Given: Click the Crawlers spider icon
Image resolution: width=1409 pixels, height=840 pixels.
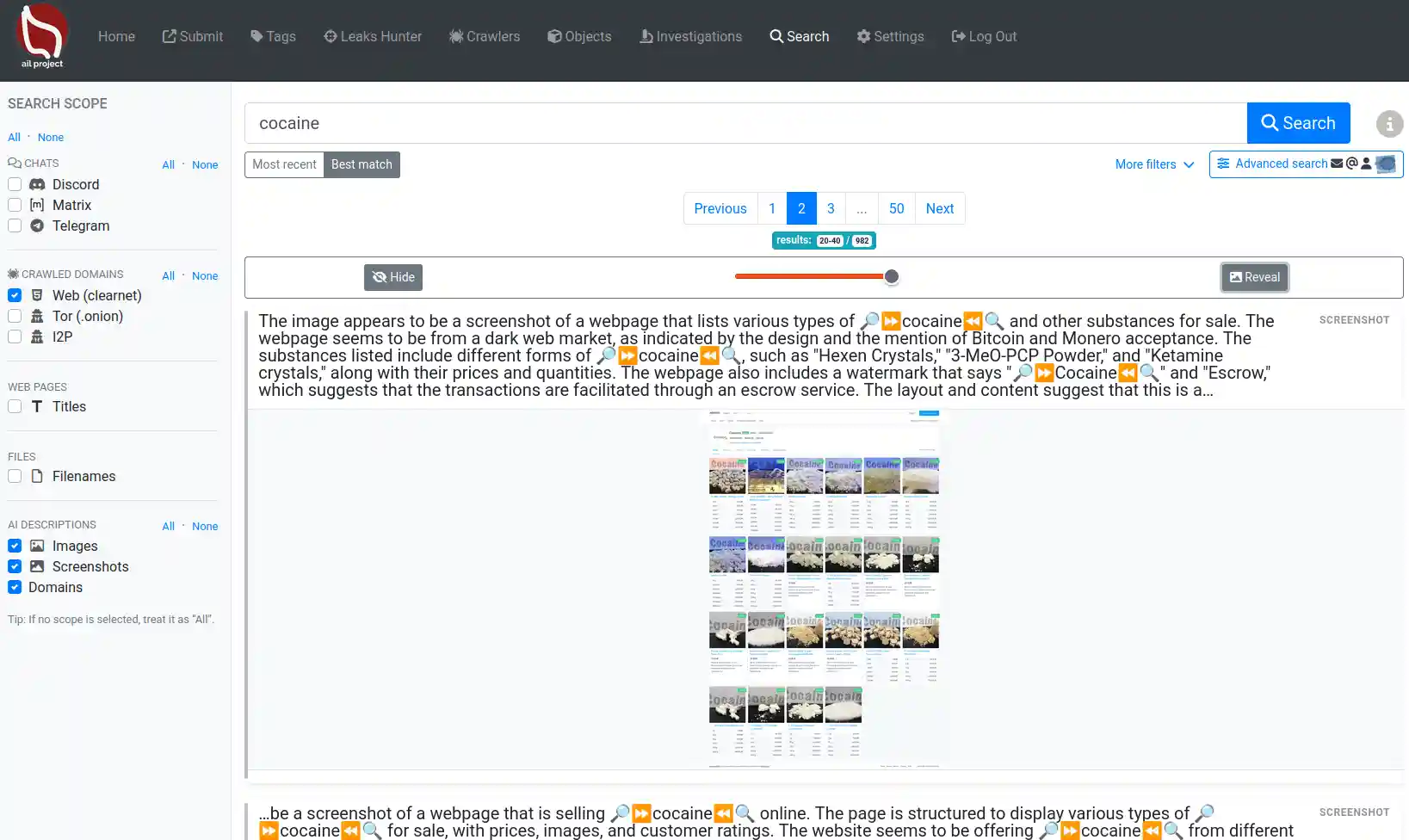Looking at the screenshot, I should [x=456, y=36].
